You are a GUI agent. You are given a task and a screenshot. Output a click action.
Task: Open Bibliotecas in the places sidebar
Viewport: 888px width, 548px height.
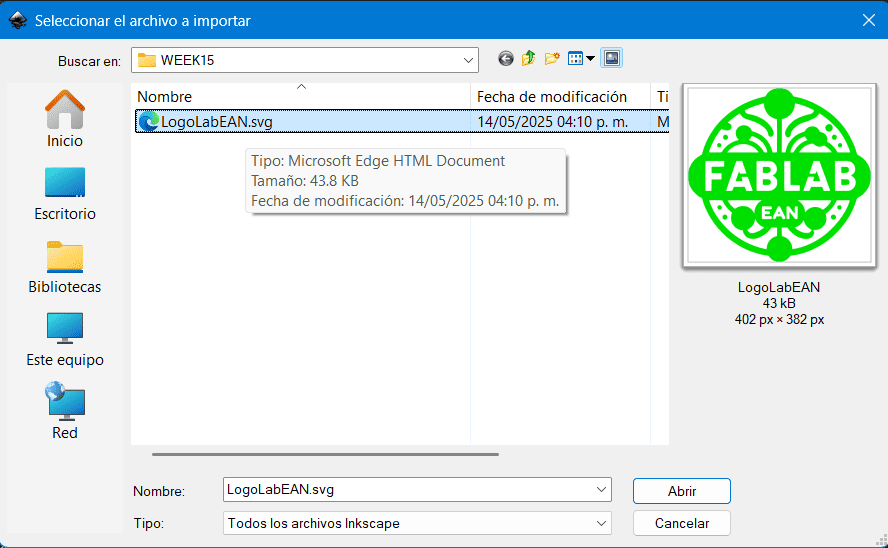point(65,267)
